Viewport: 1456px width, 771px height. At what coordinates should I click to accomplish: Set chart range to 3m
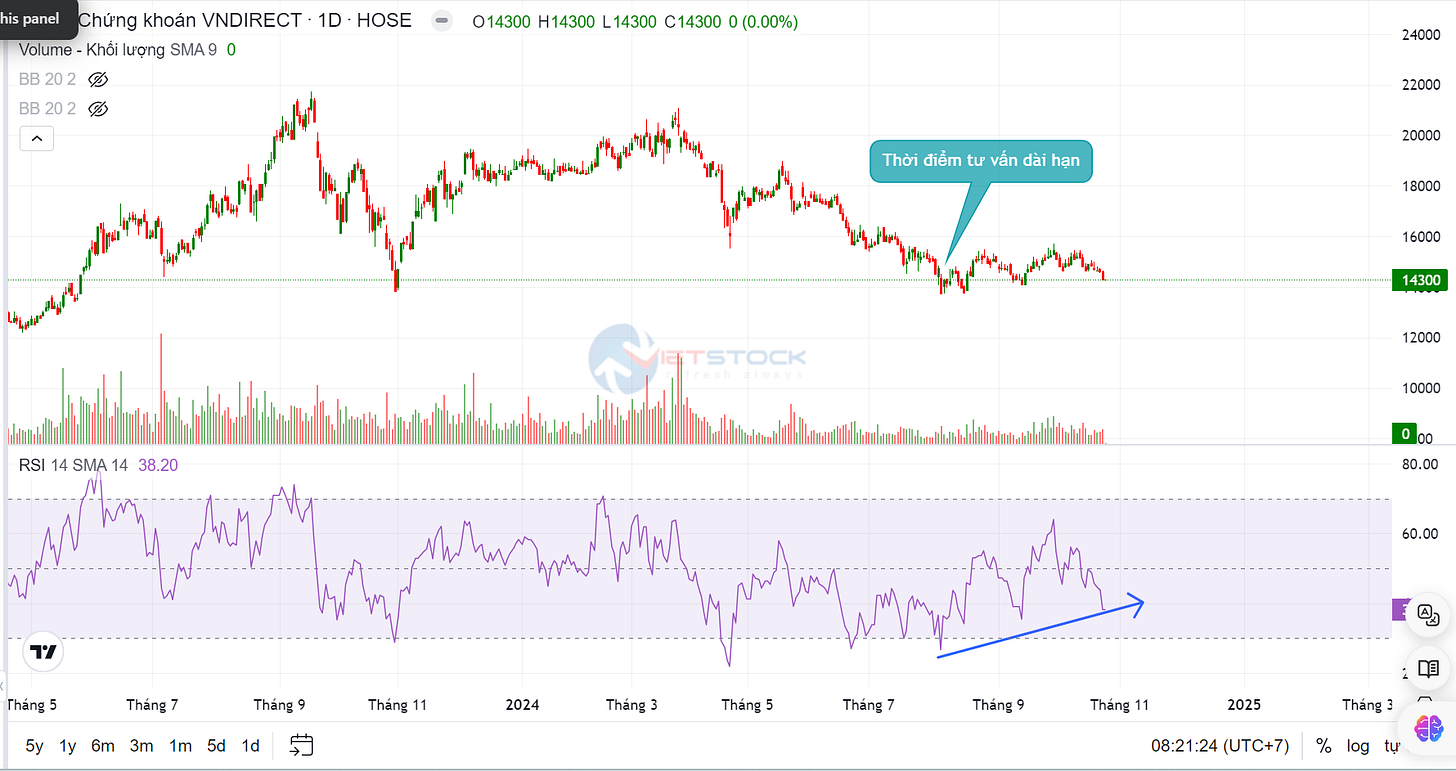click(141, 746)
